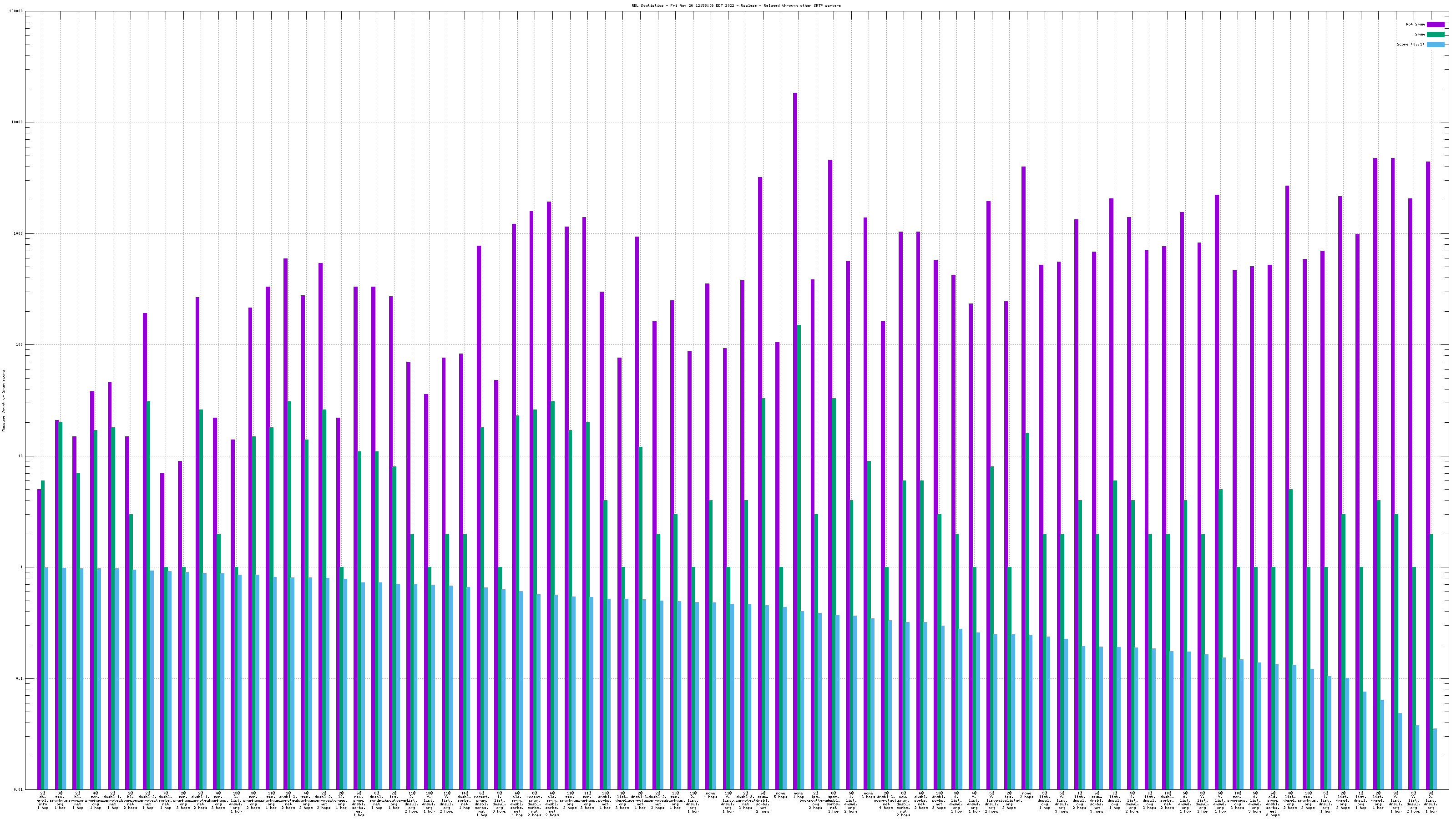Click the shortest blue bar at far right

point(1435,758)
